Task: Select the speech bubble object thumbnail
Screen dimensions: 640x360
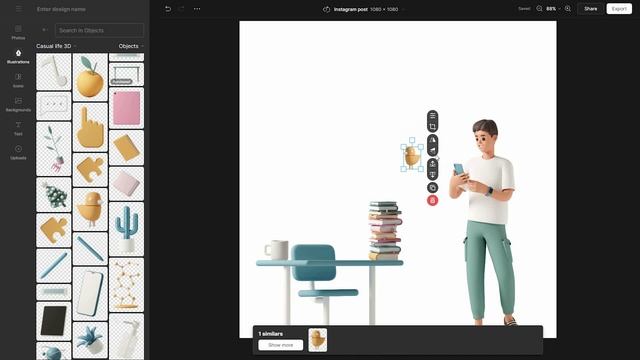Action: point(53,106)
